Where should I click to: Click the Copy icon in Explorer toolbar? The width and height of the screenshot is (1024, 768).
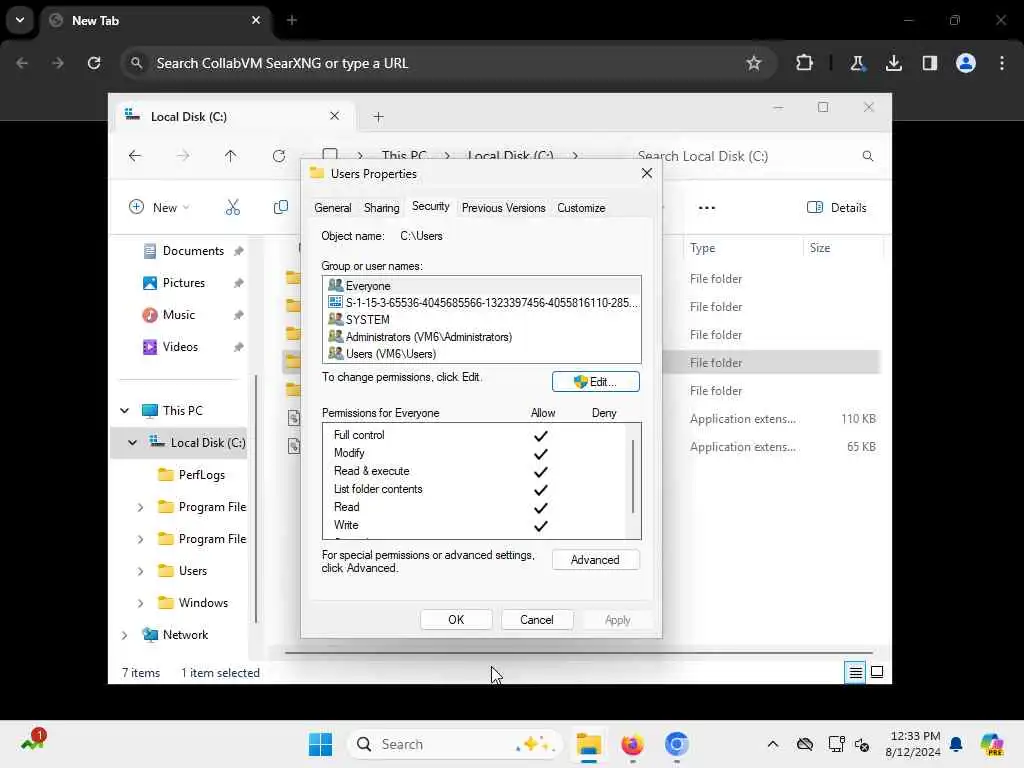[280, 208]
